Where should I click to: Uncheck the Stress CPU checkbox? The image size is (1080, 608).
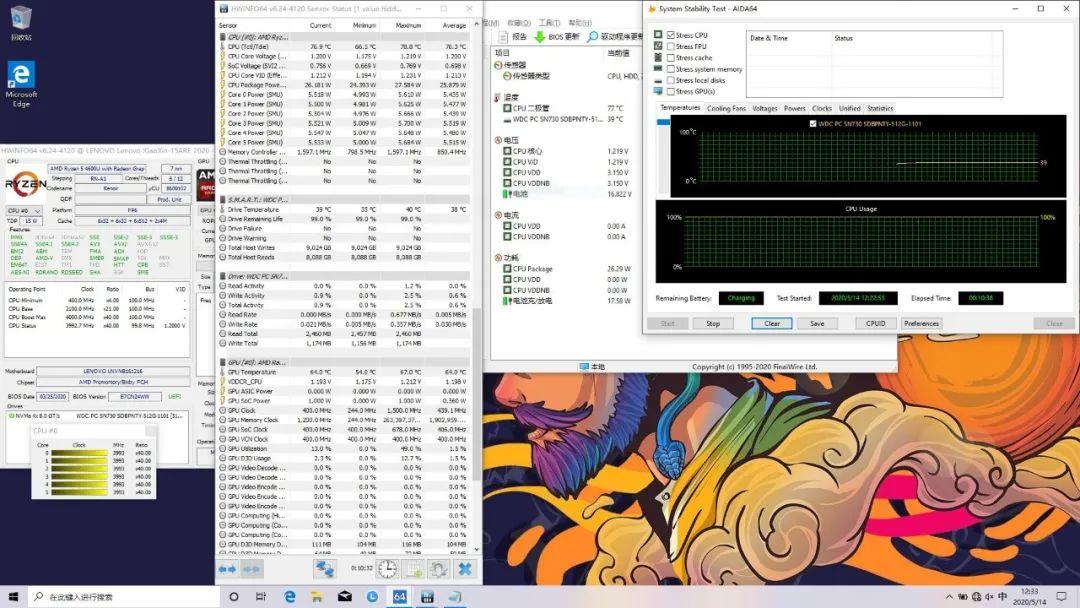coord(670,35)
